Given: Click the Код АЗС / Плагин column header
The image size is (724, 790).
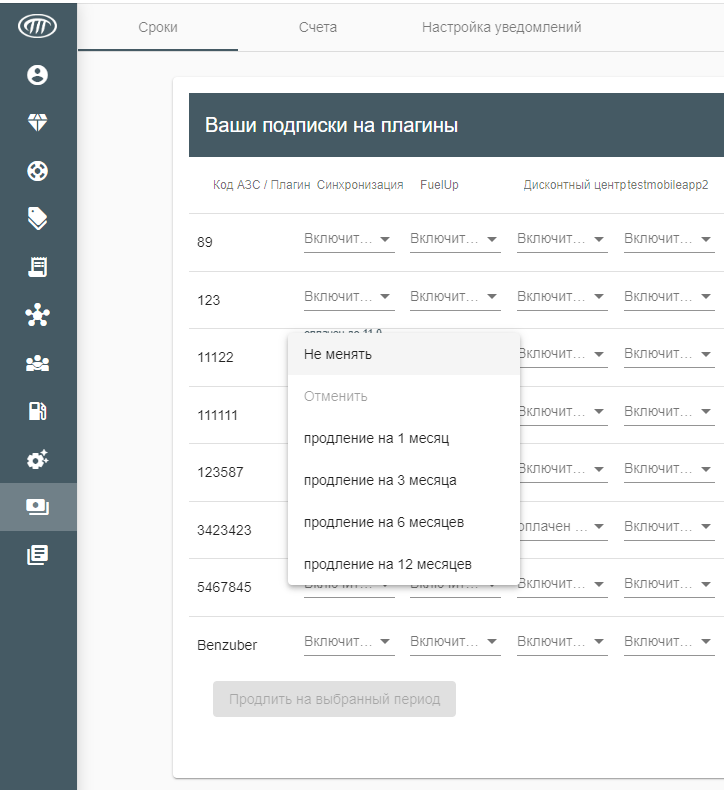Looking at the screenshot, I should click(261, 185).
